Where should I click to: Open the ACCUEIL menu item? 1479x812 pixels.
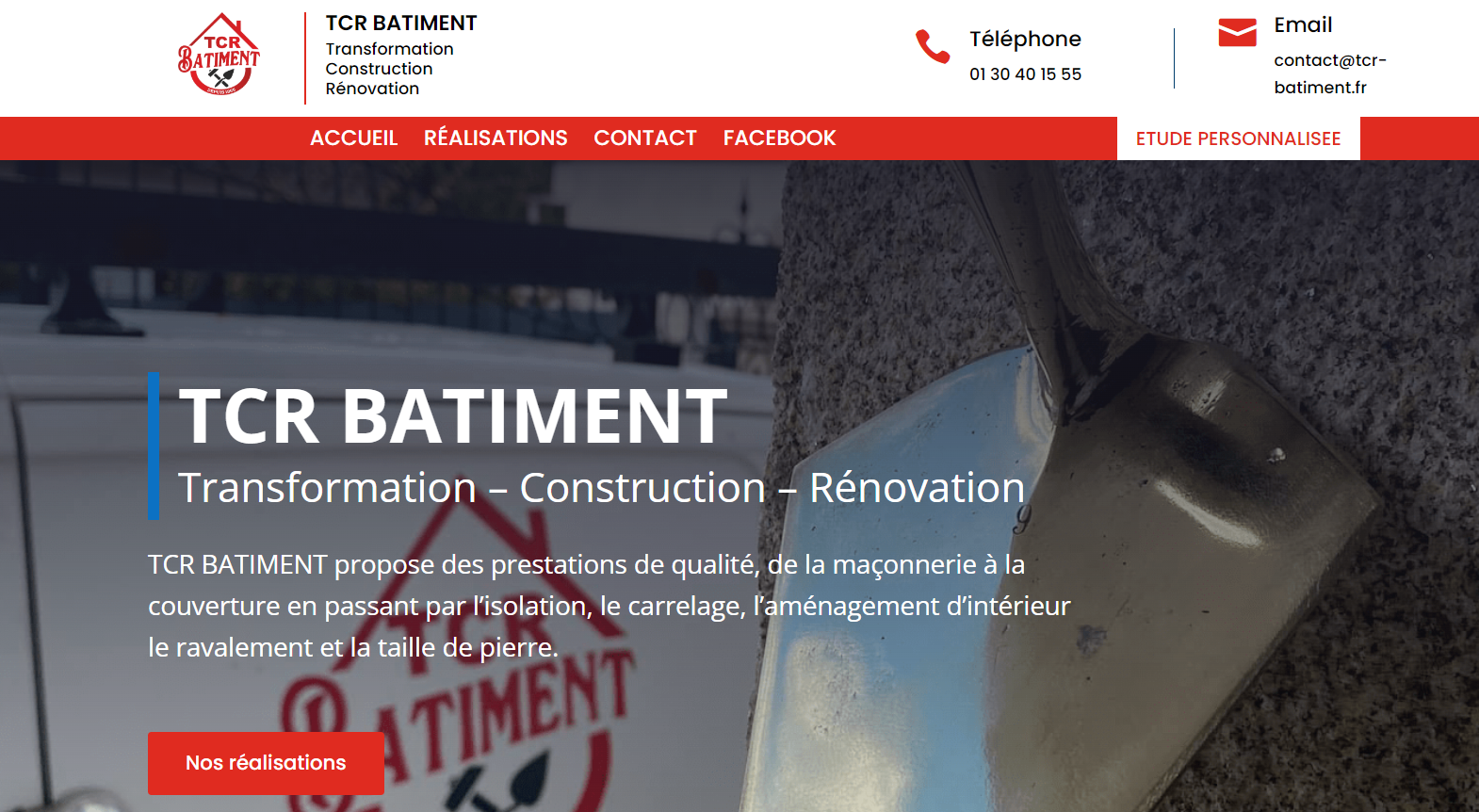click(x=354, y=138)
